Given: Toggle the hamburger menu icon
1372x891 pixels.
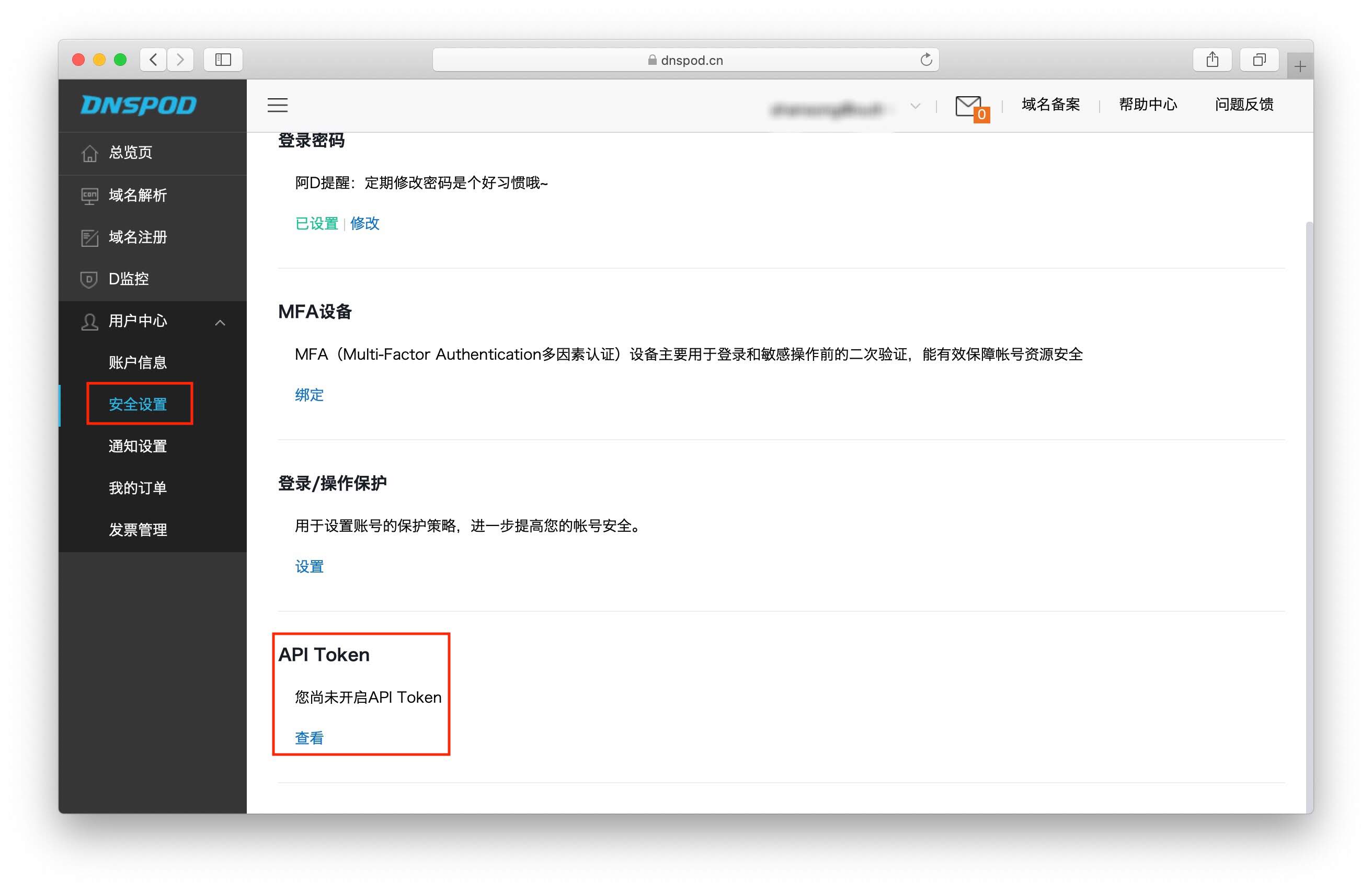Looking at the screenshot, I should coord(277,105).
